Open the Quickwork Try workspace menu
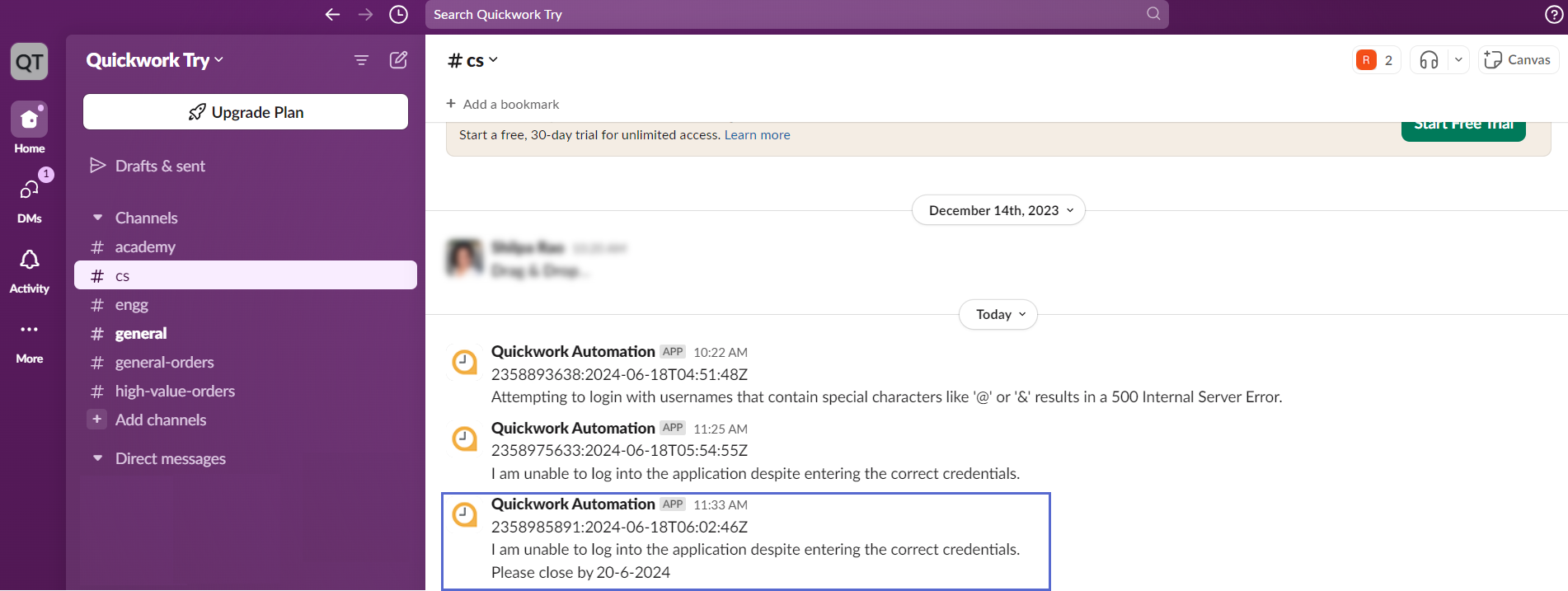 (x=154, y=60)
